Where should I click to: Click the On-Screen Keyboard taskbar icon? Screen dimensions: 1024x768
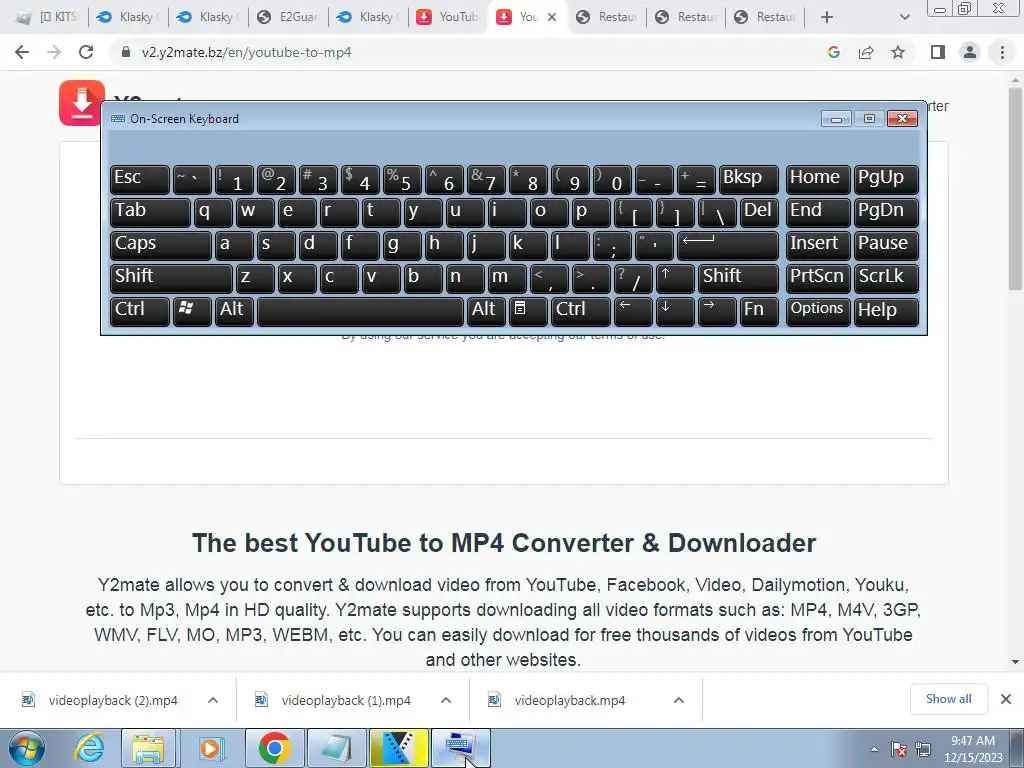(x=460, y=748)
